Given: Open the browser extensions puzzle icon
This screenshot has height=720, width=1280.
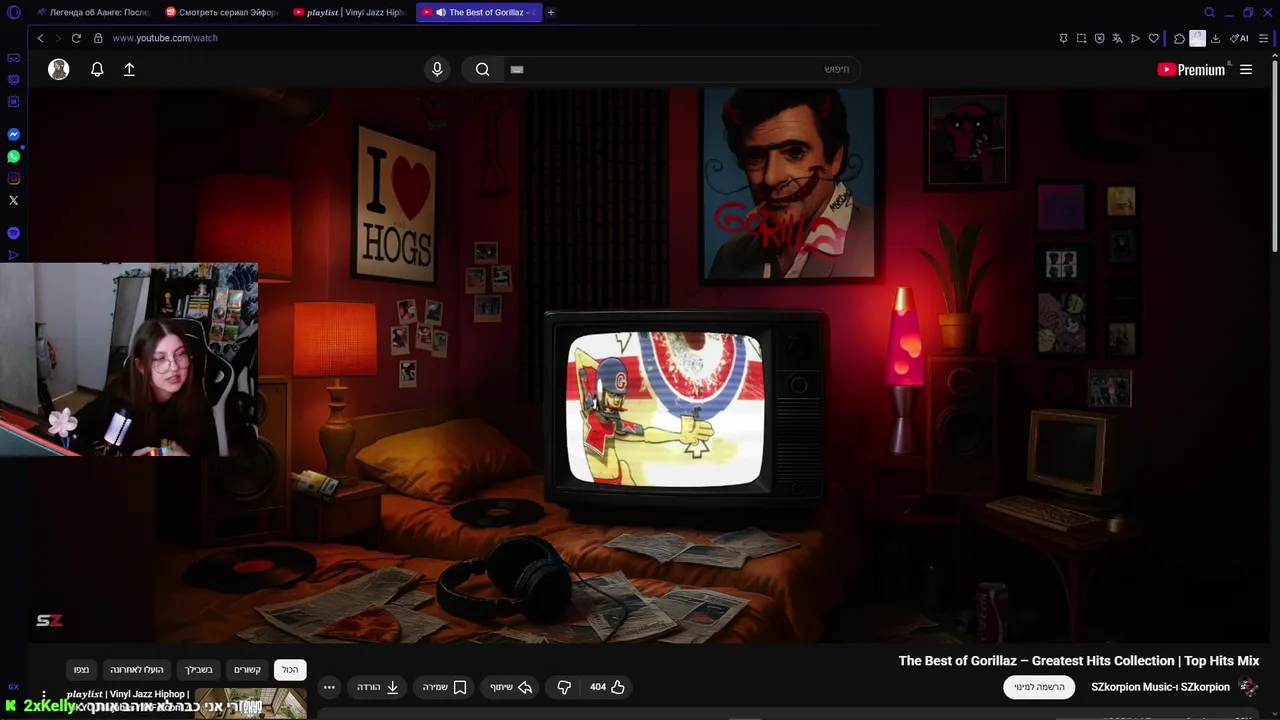Looking at the screenshot, I should pos(1179,38).
